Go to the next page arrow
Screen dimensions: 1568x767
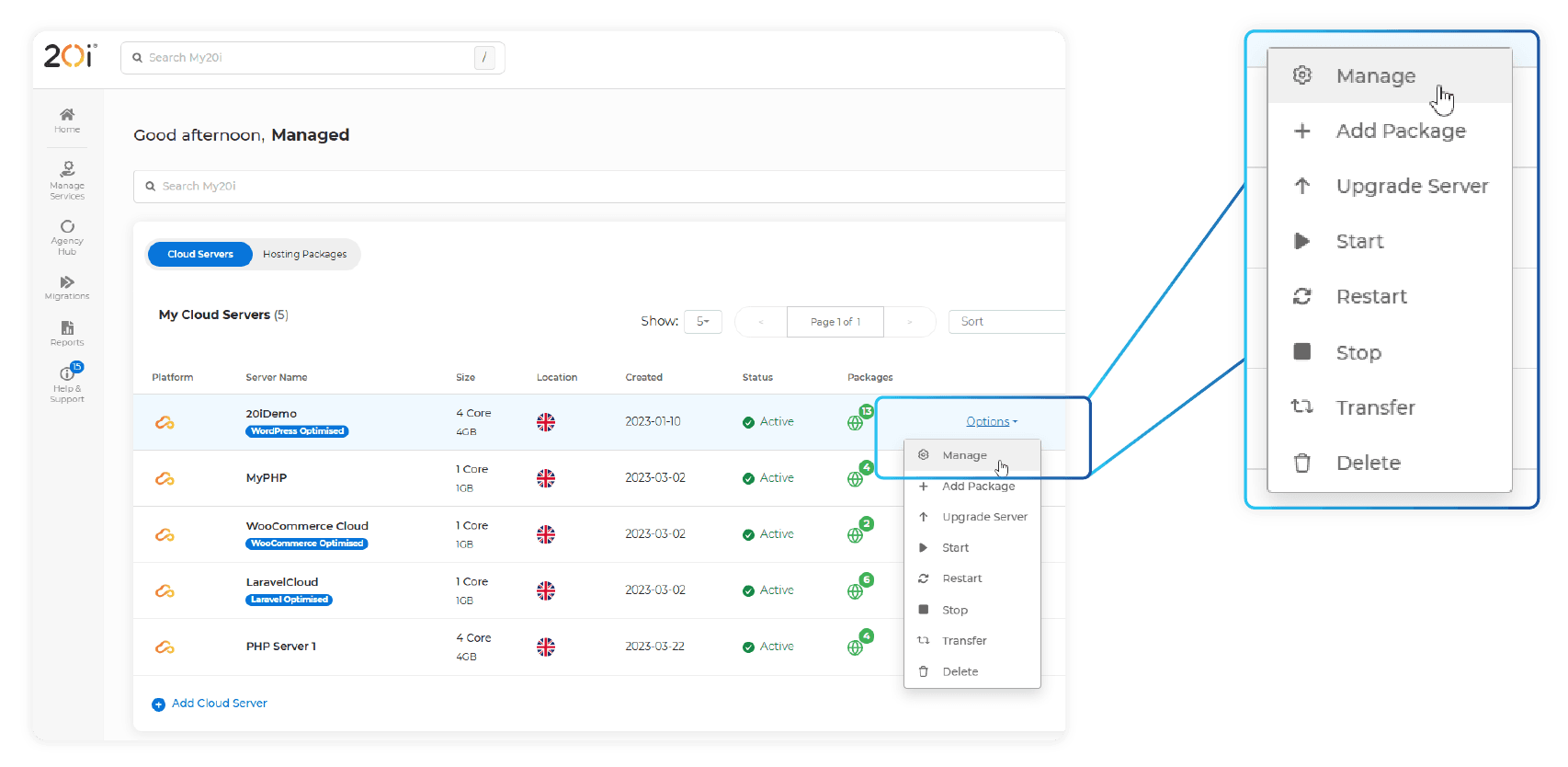pos(910,322)
